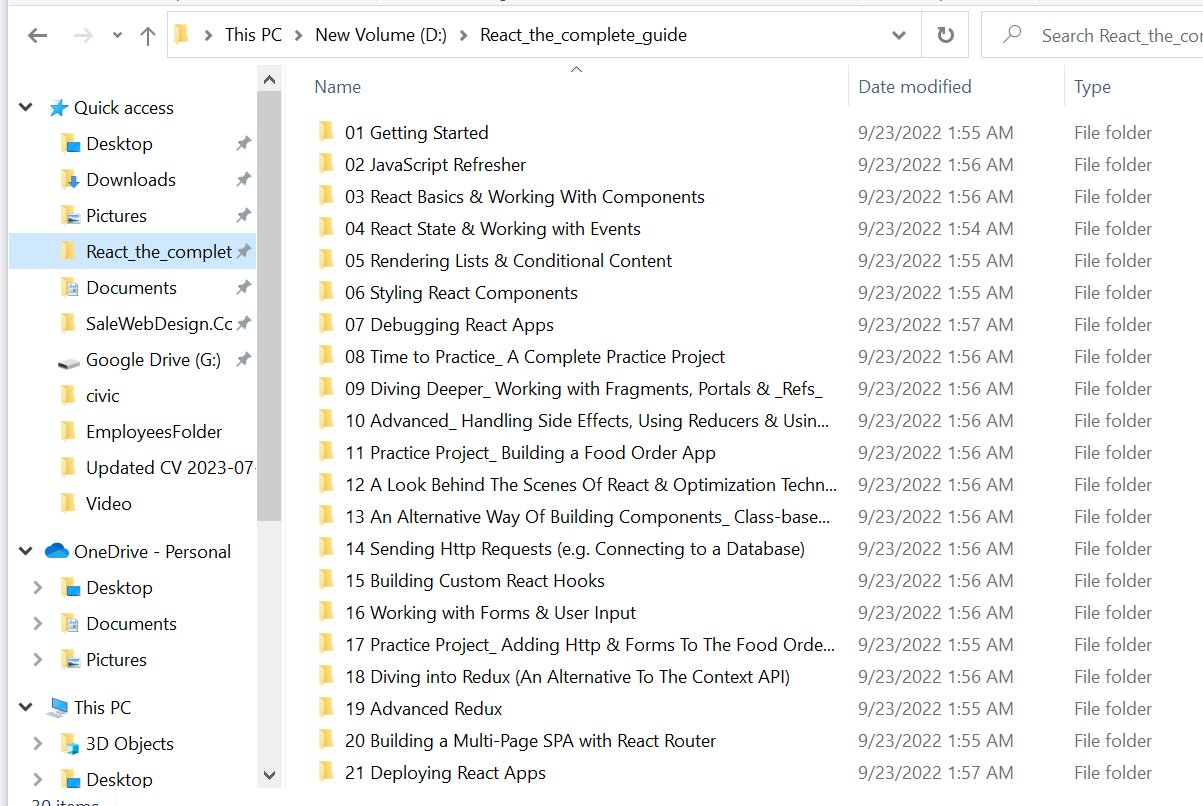This screenshot has height=806, width=1203.
Task: Expand Pictures under OneDrive - Personal
Action: [38, 660]
